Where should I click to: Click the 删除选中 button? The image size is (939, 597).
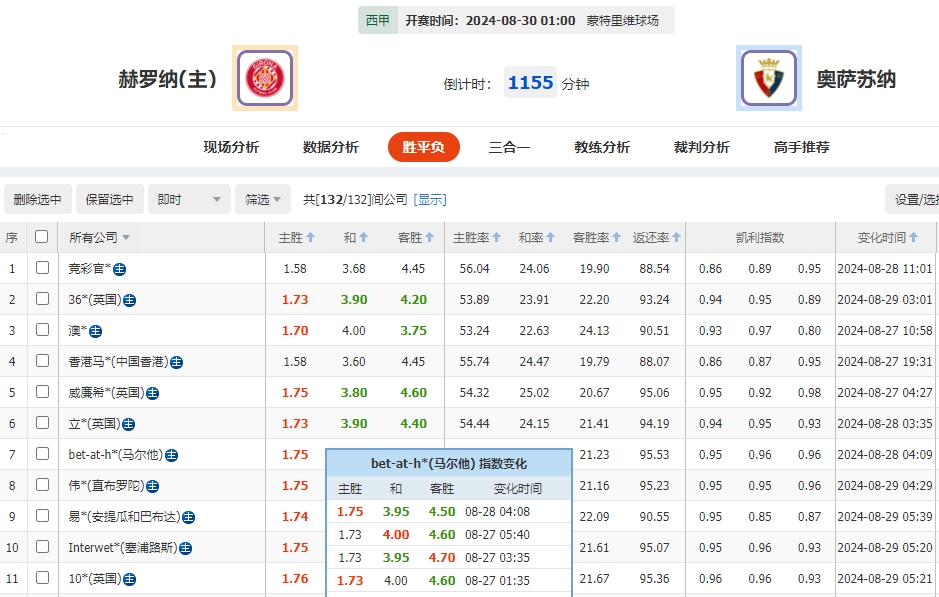38,199
